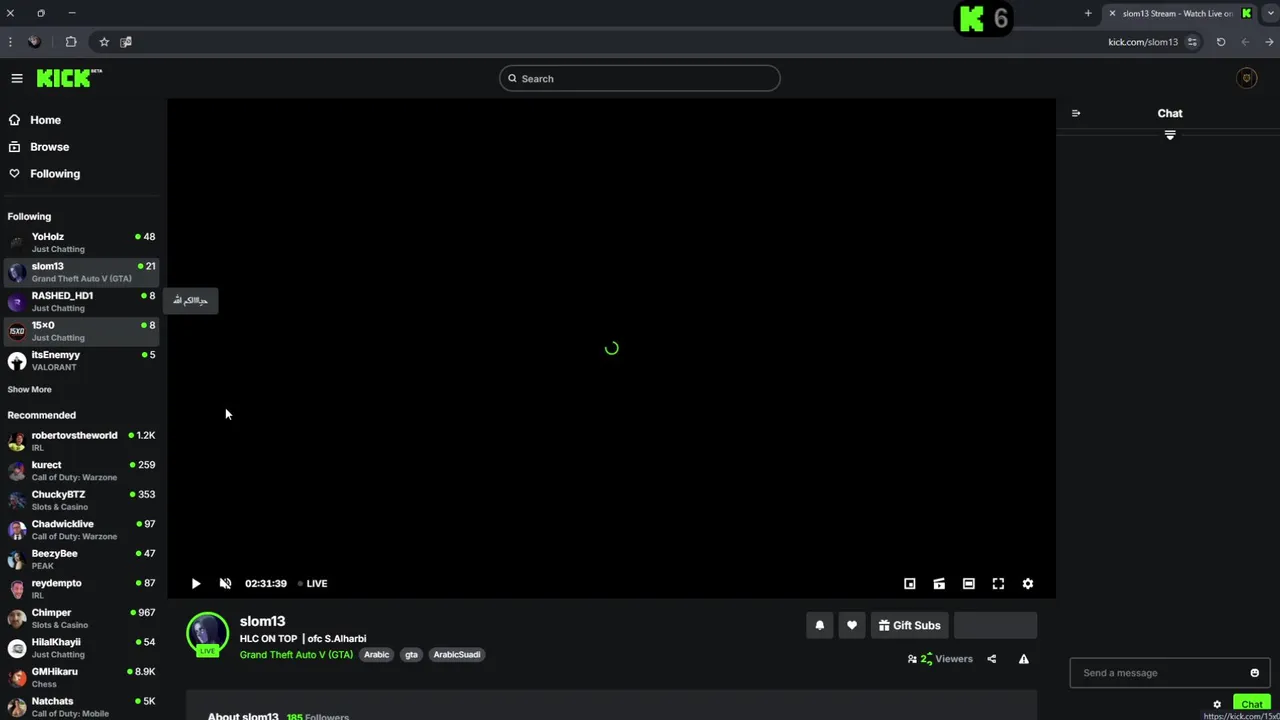Expand the chat header pinned dropdown
Screen dimensions: 1280x720
click(1170, 135)
